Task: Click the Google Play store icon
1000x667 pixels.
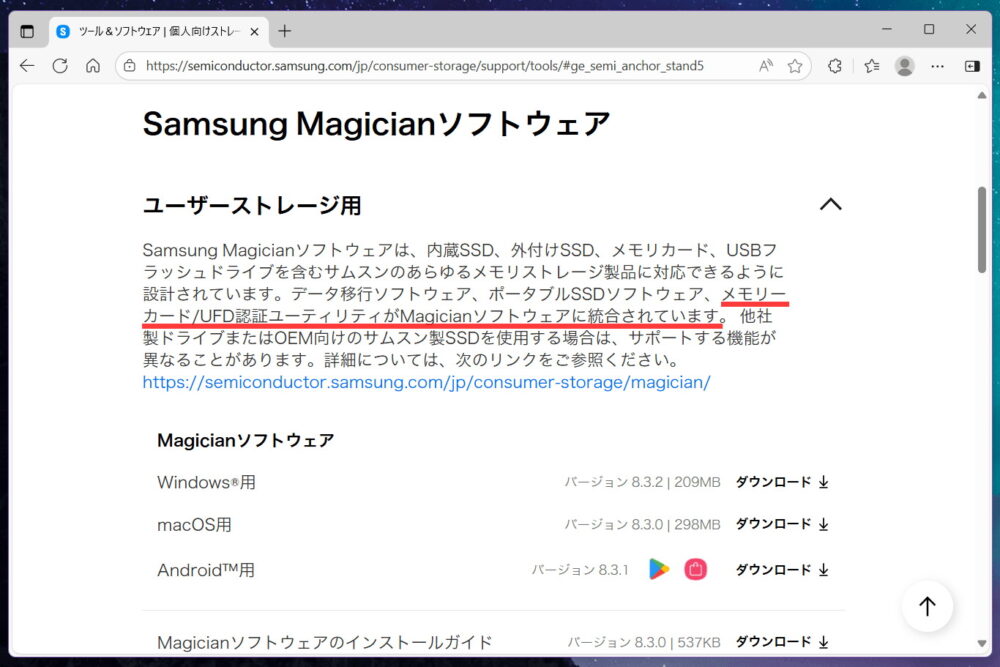Action: click(658, 569)
